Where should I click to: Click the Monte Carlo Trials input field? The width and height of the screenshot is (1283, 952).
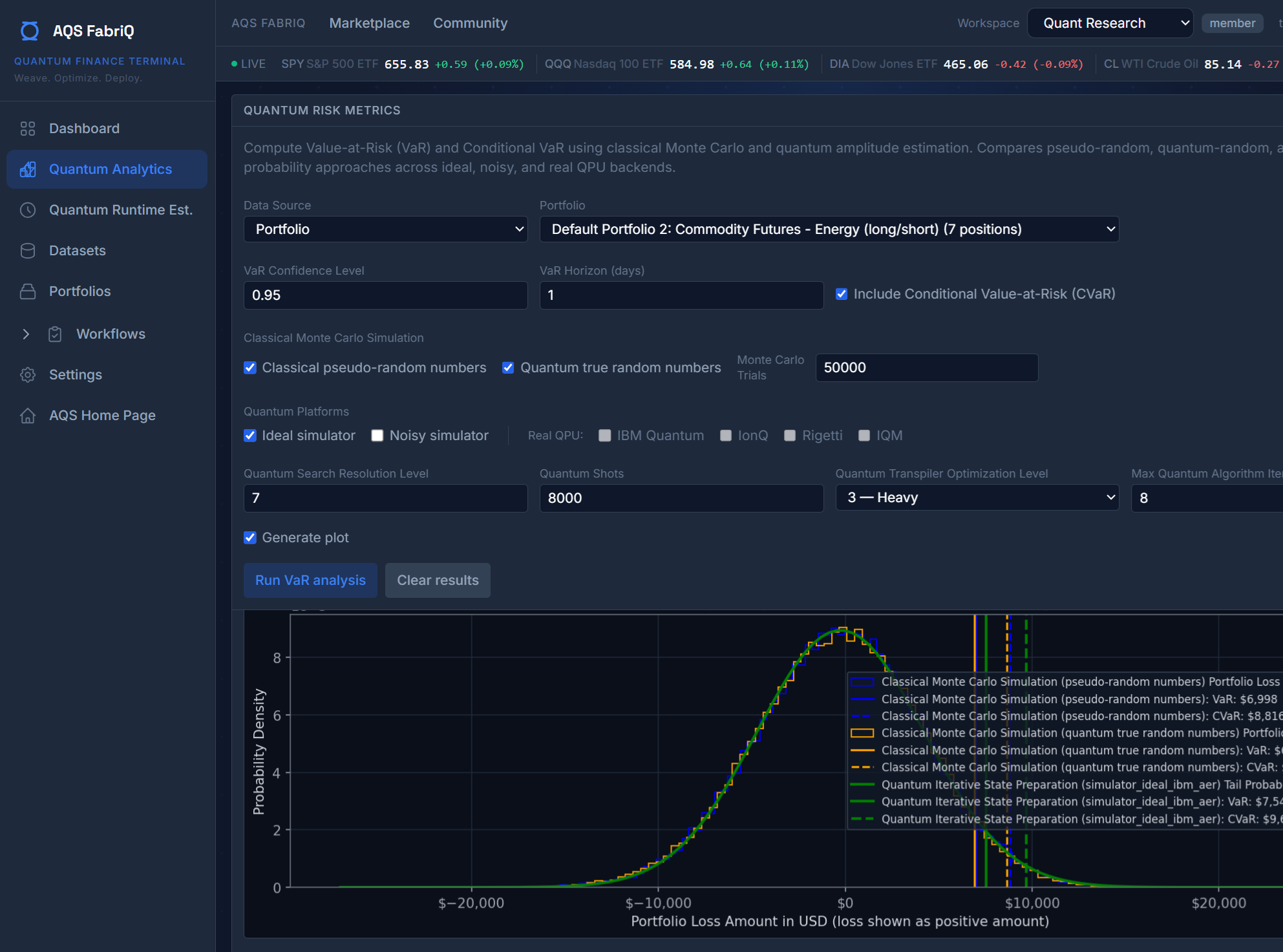(x=926, y=367)
